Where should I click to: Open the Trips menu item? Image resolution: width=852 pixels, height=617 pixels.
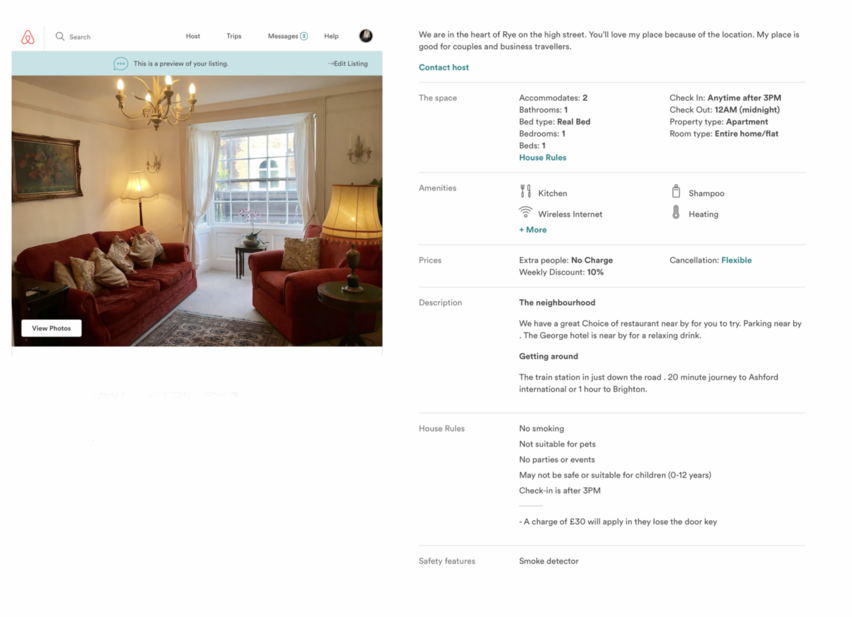coord(234,36)
